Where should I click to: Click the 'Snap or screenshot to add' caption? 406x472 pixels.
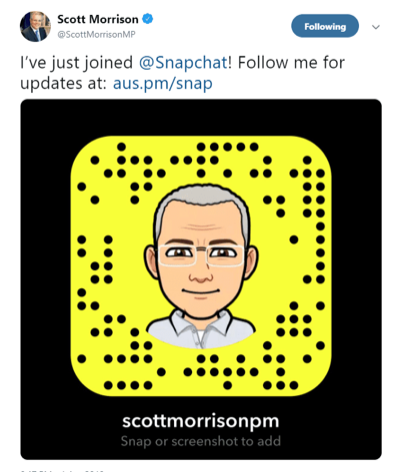[201, 441]
